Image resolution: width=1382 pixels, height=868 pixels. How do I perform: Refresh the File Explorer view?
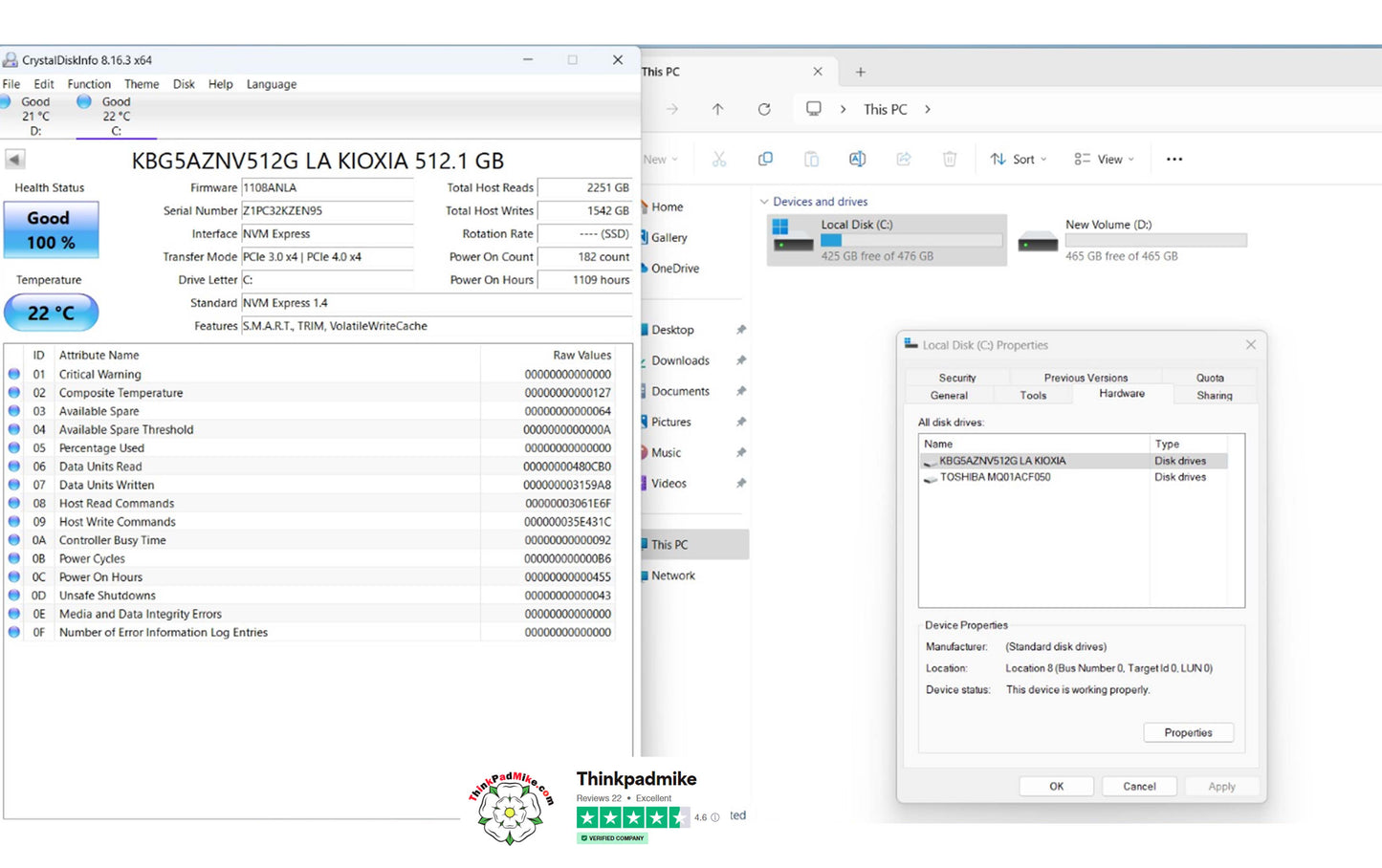click(x=764, y=109)
